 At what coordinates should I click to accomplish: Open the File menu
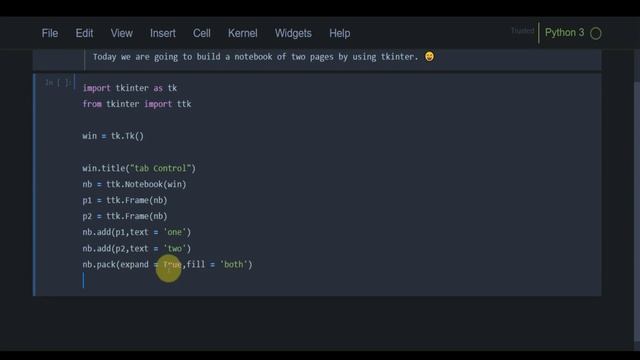[50, 33]
